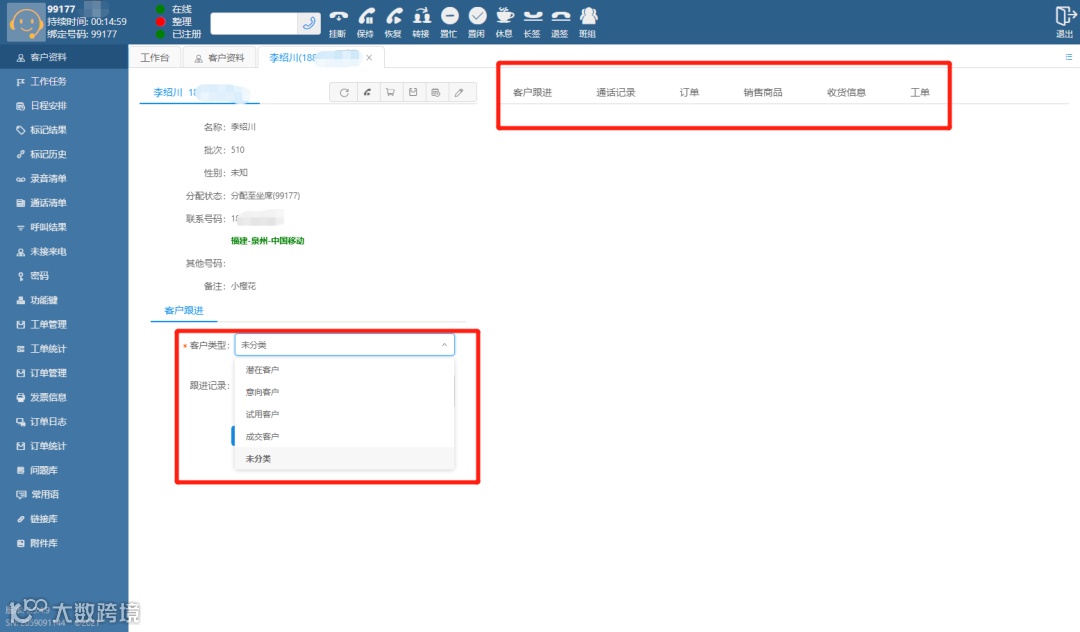Image resolution: width=1080 pixels, height=632 pixels.
Task: Open the 销售商品 tab
Action: 763,92
